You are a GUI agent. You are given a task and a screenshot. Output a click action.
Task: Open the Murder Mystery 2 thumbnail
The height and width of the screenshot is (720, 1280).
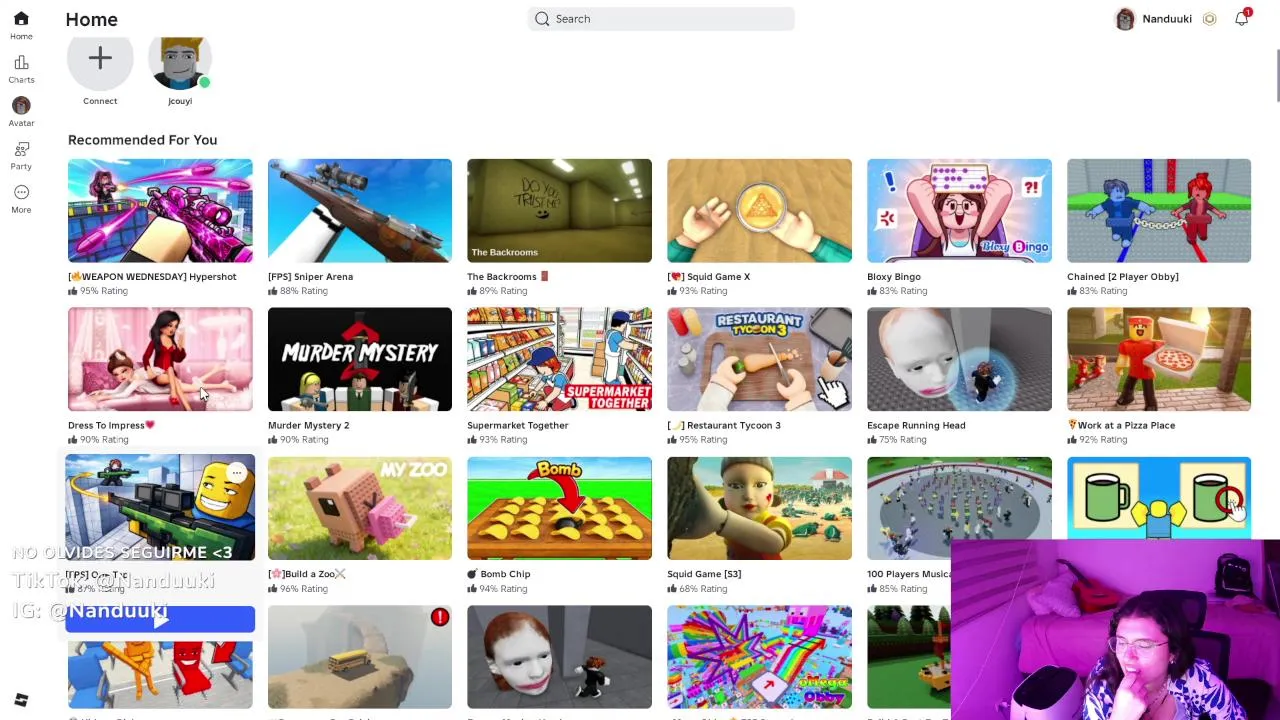360,359
